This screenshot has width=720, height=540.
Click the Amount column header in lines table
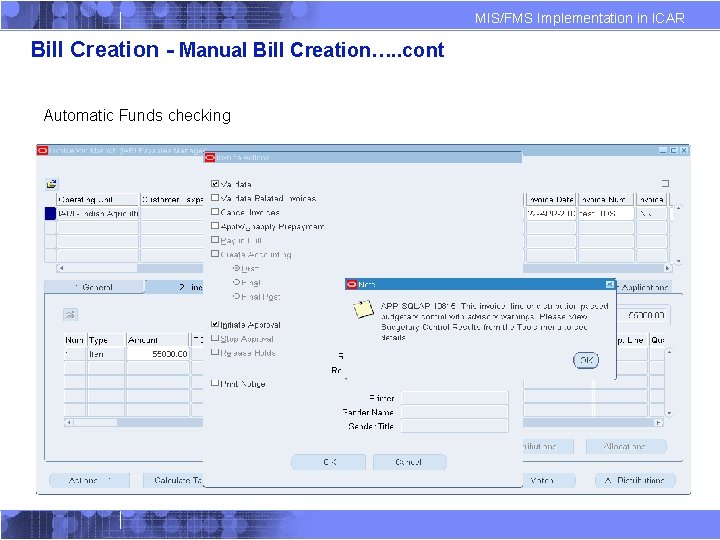pyautogui.click(x=158, y=340)
